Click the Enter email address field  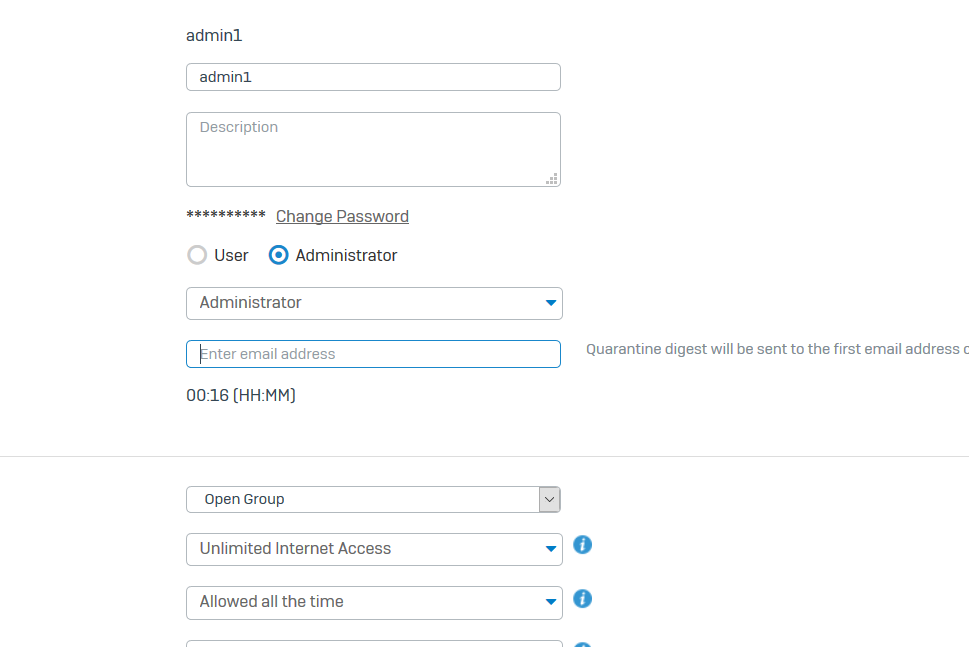coord(373,354)
